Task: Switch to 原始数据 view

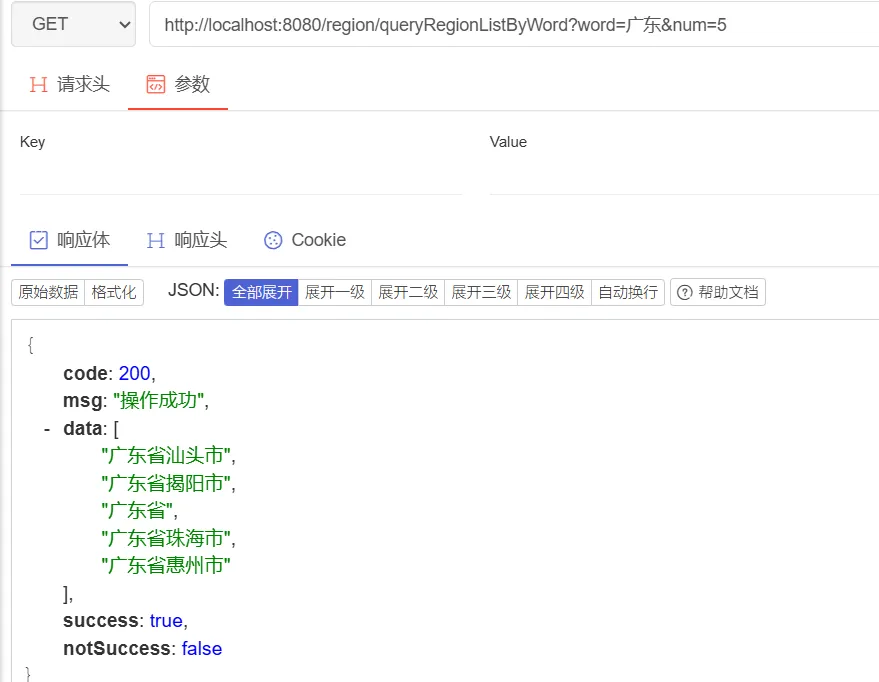Action: (48, 292)
